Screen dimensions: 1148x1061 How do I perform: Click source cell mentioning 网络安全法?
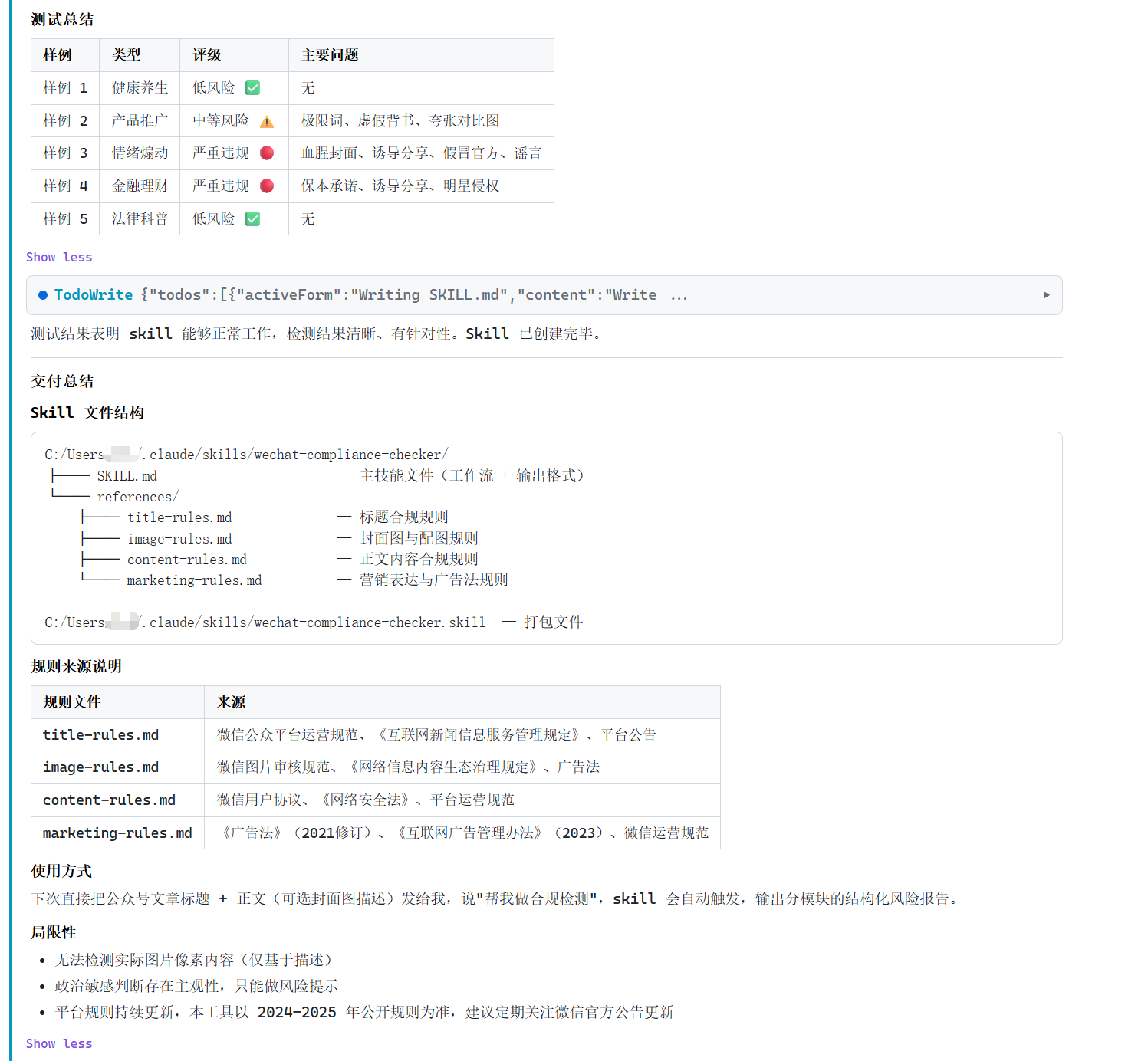pos(462,800)
